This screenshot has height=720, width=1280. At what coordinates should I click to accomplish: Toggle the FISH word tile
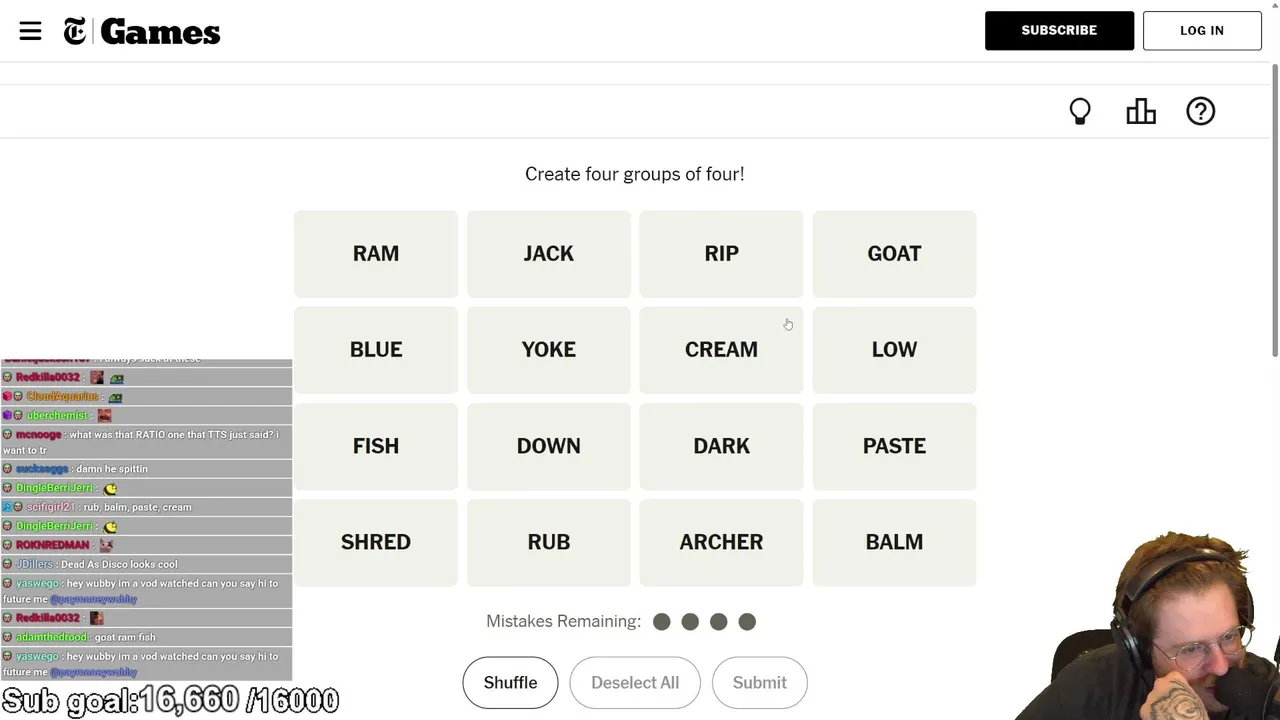point(376,446)
